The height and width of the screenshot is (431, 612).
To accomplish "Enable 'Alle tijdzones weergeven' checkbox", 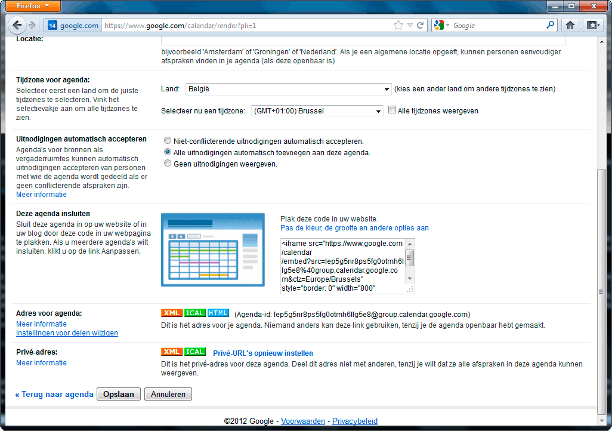I will 392,110.
